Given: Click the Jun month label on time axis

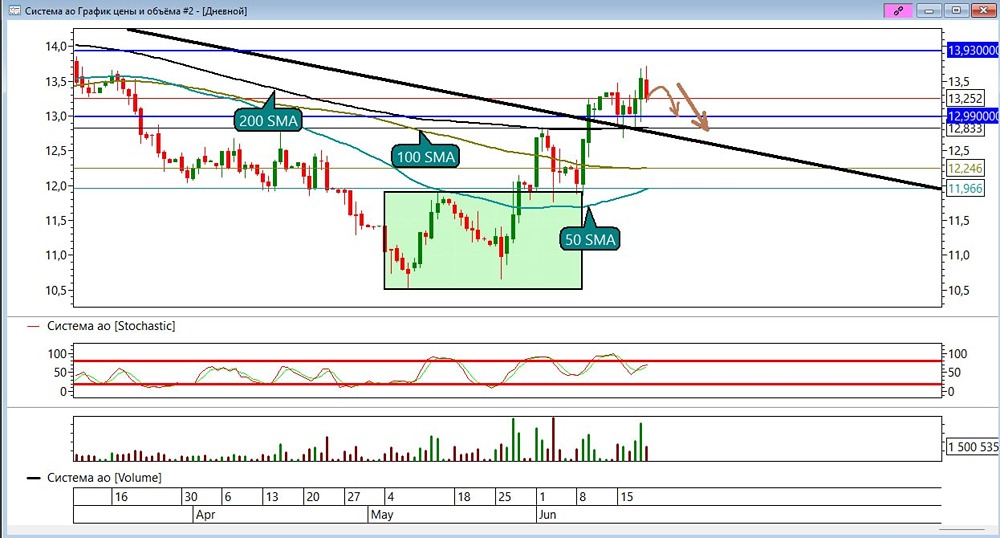Looking at the screenshot, I should [x=547, y=514].
